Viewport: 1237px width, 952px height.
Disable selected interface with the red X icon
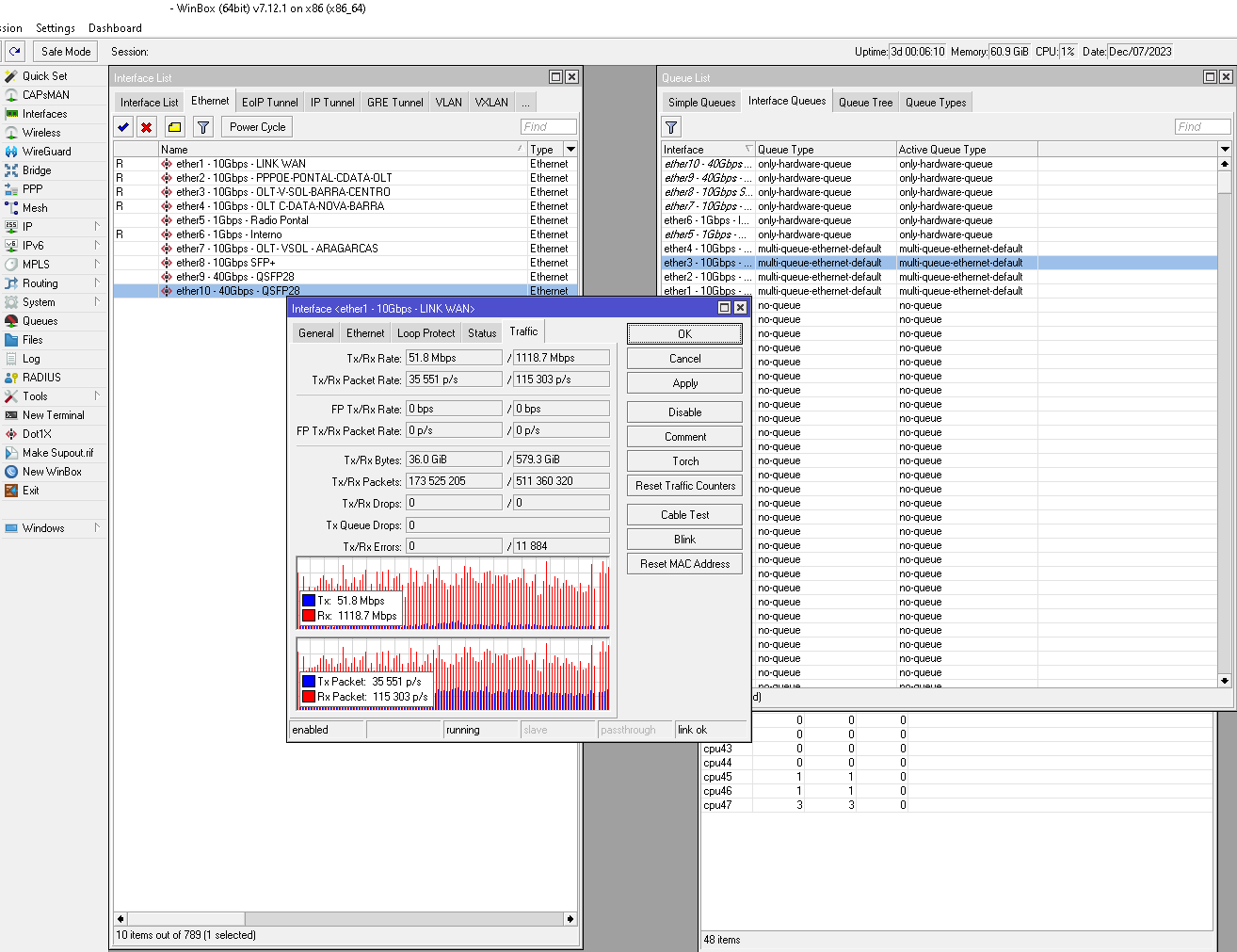click(x=146, y=127)
